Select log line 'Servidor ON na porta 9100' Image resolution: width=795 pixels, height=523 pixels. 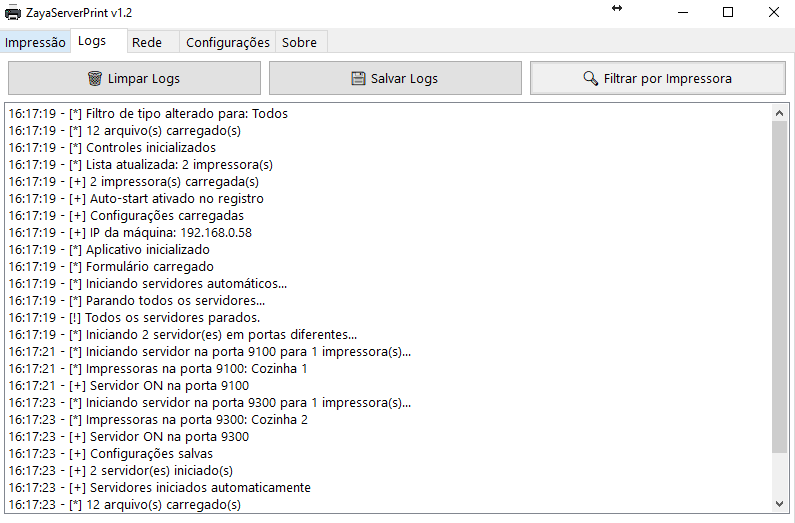[x=129, y=386]
